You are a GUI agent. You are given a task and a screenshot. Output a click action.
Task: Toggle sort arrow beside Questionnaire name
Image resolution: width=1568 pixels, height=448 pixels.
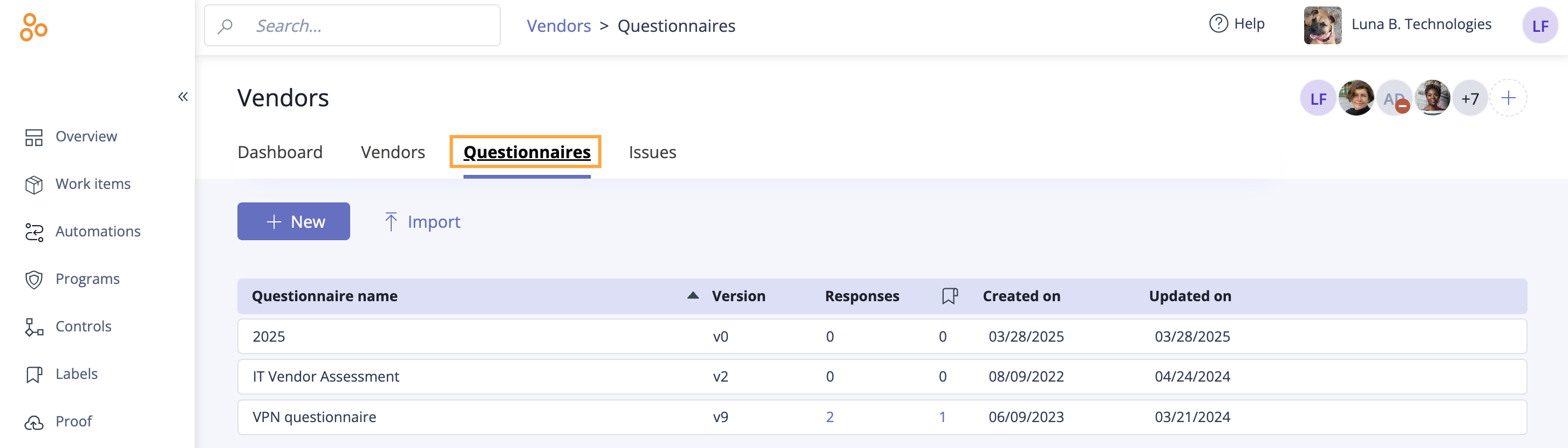[693, 295]
